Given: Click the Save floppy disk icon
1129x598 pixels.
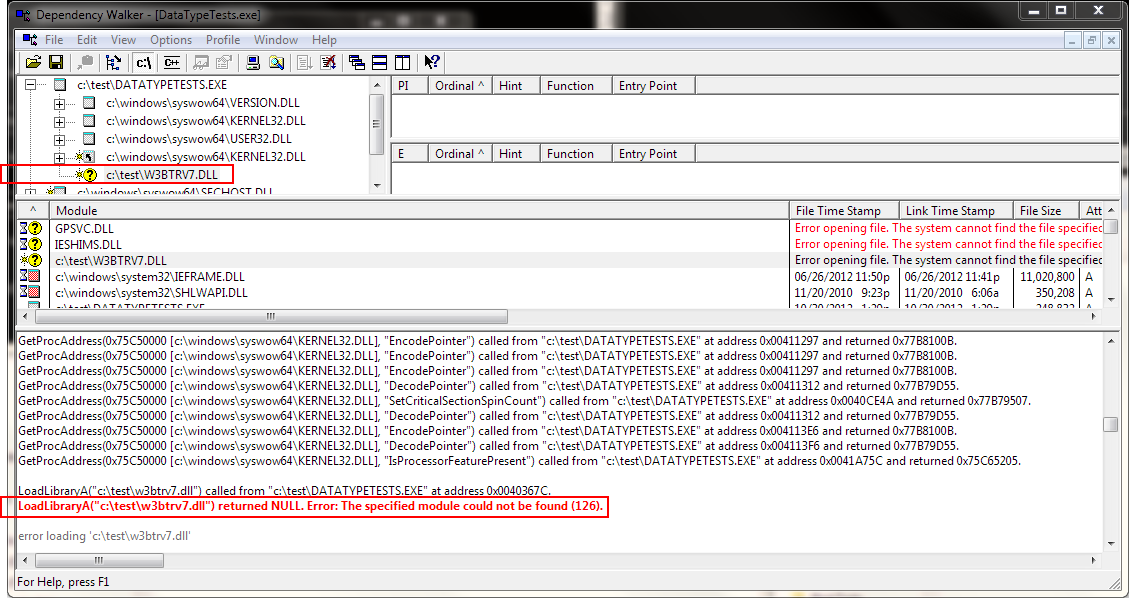Looking at the screenshot, I should [55, 63].
